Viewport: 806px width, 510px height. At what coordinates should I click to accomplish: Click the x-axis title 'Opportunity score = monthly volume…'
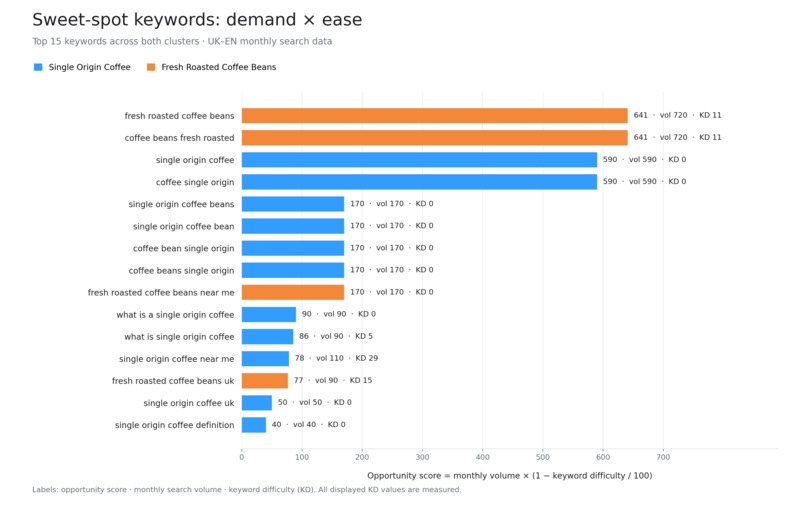[x=509, y=476]
